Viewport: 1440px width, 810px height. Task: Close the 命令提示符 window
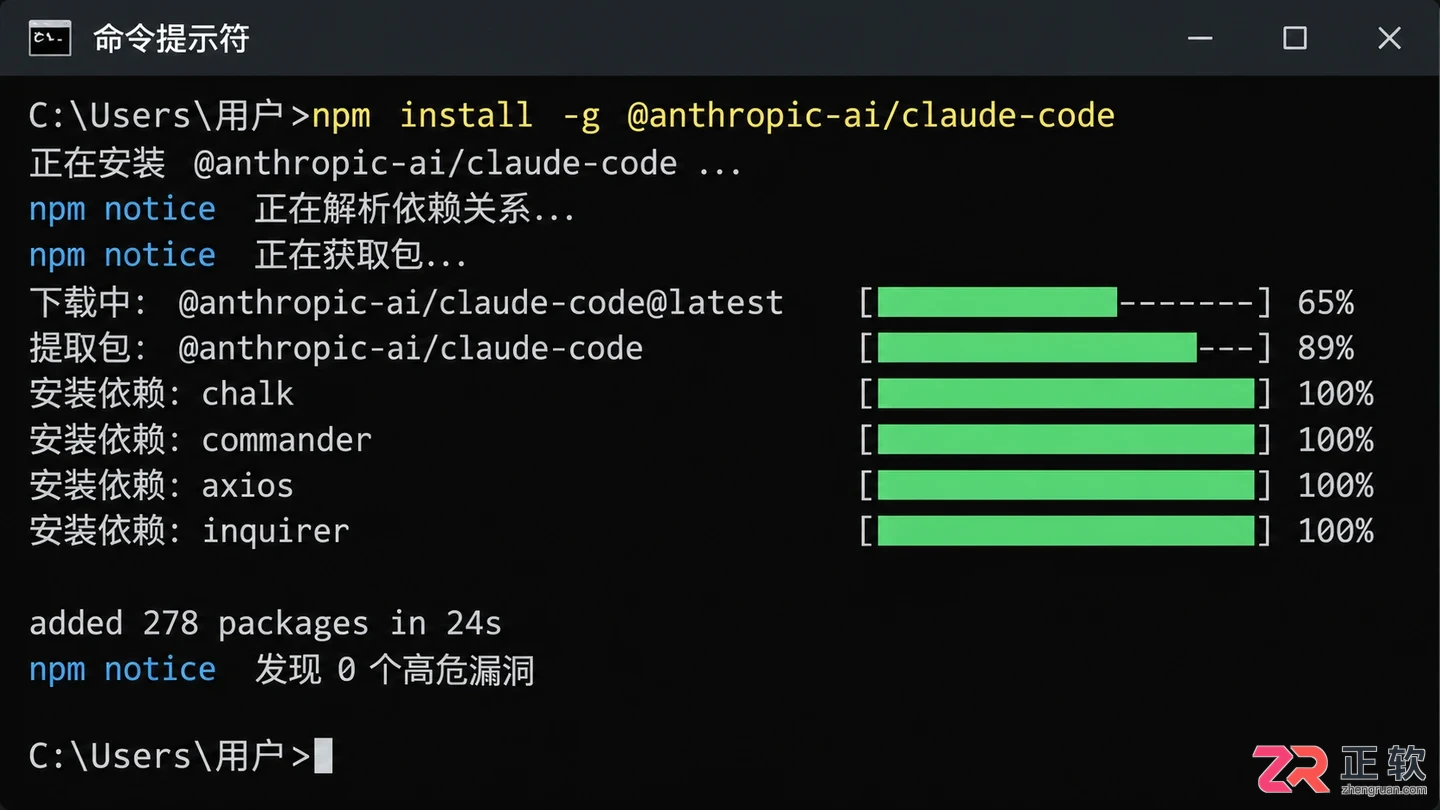[x=1389, y=38]
